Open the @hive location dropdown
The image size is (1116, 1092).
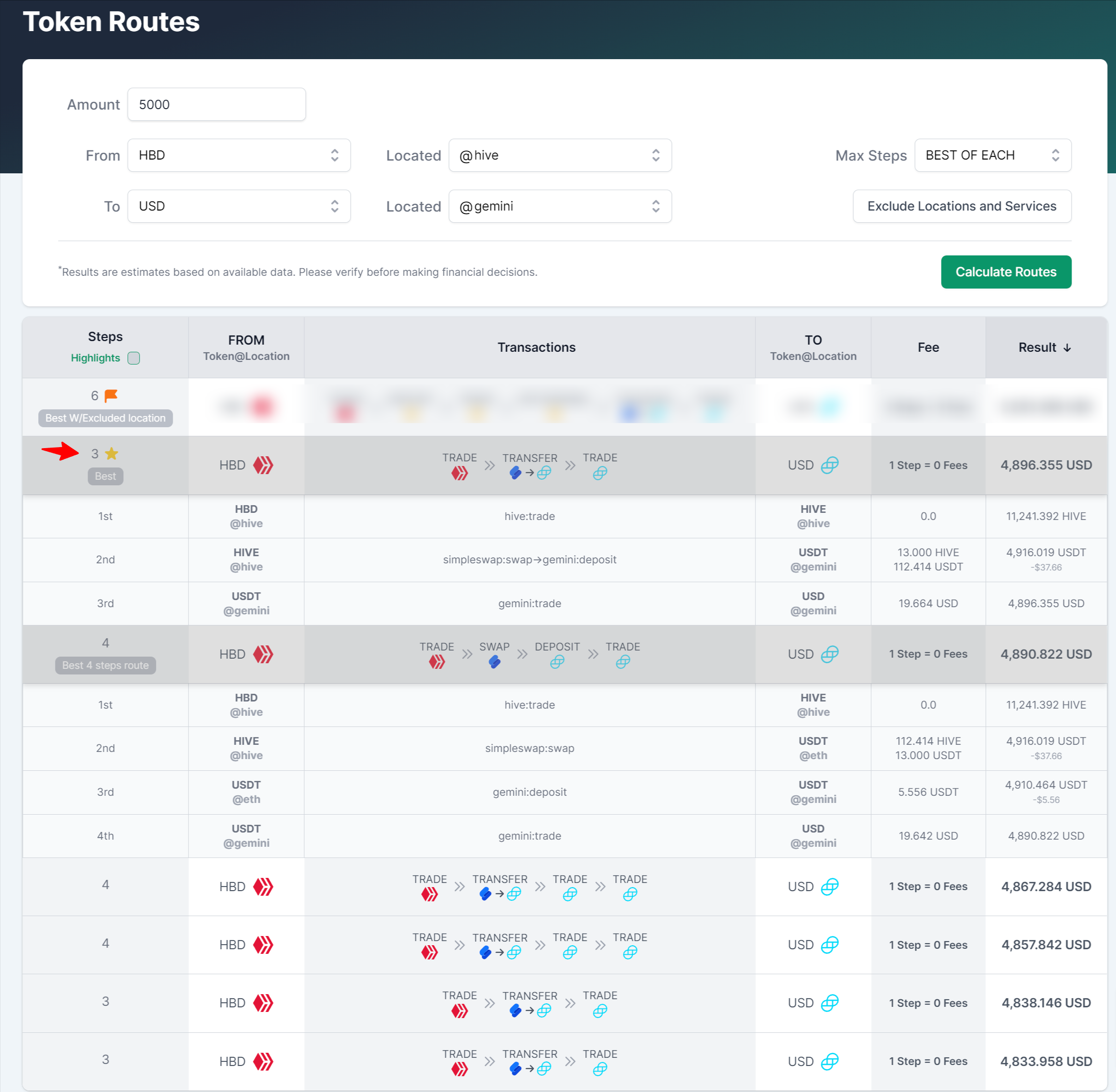tap(560, 155)
